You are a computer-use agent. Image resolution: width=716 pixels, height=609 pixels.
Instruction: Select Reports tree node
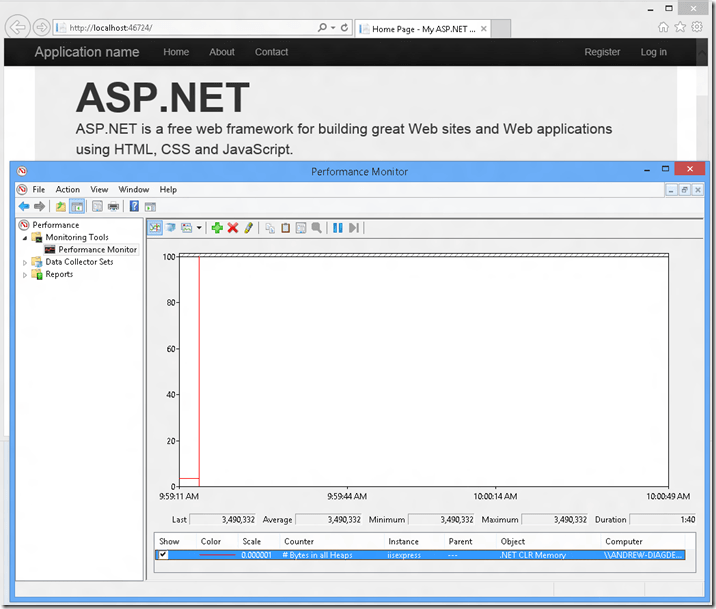click(59, 274)
